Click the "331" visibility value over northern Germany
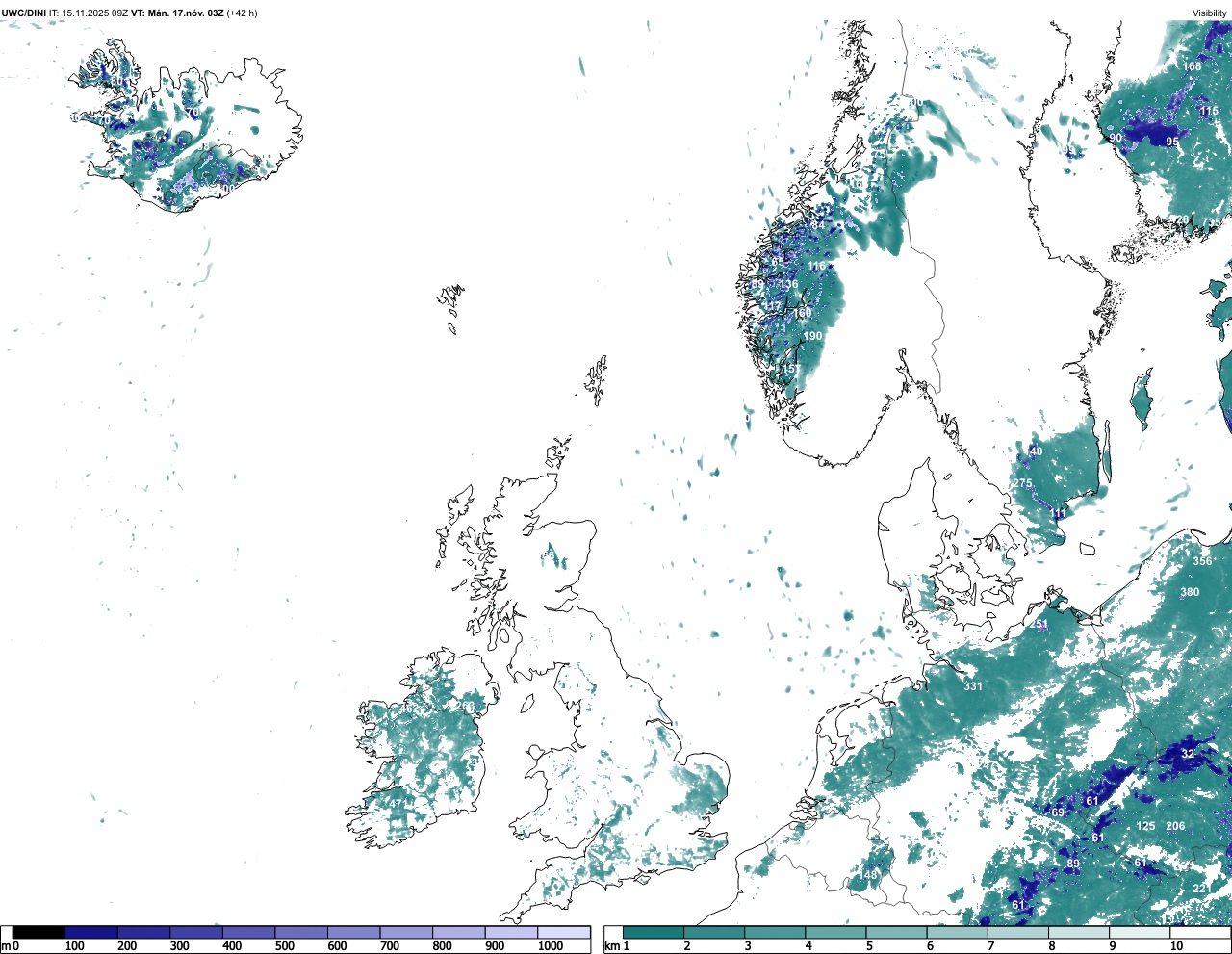This screenshot has height=954, width=1232. (973, 686)
